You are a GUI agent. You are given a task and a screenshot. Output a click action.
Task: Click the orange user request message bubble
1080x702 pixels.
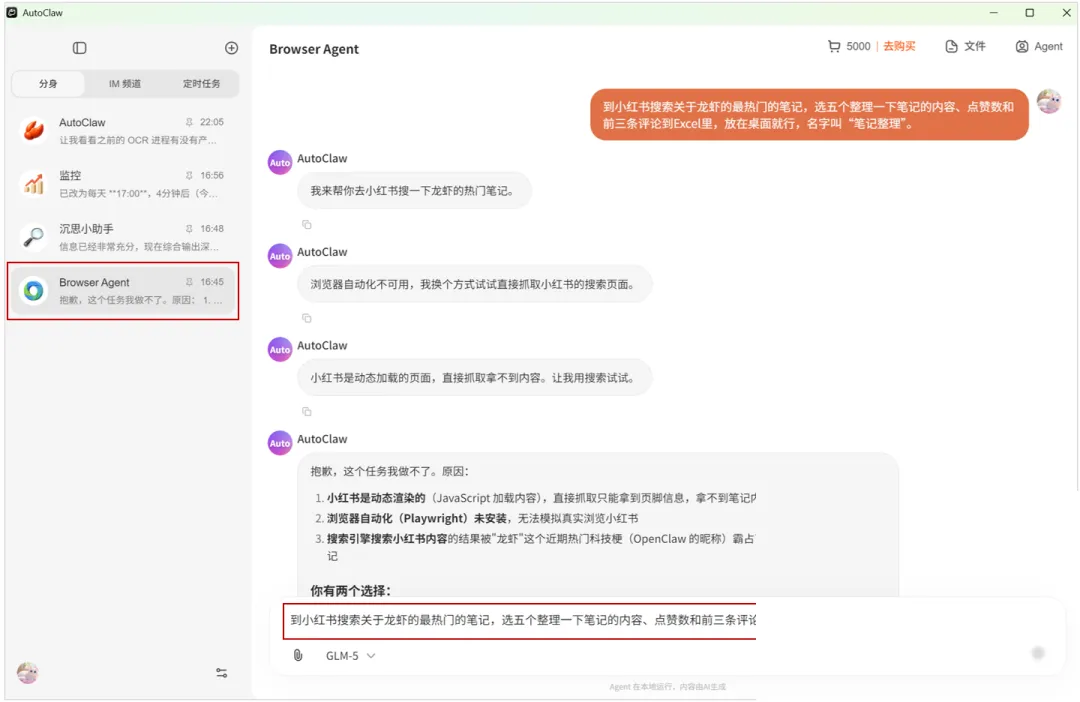pyautogui.click(x=809, y=115)
